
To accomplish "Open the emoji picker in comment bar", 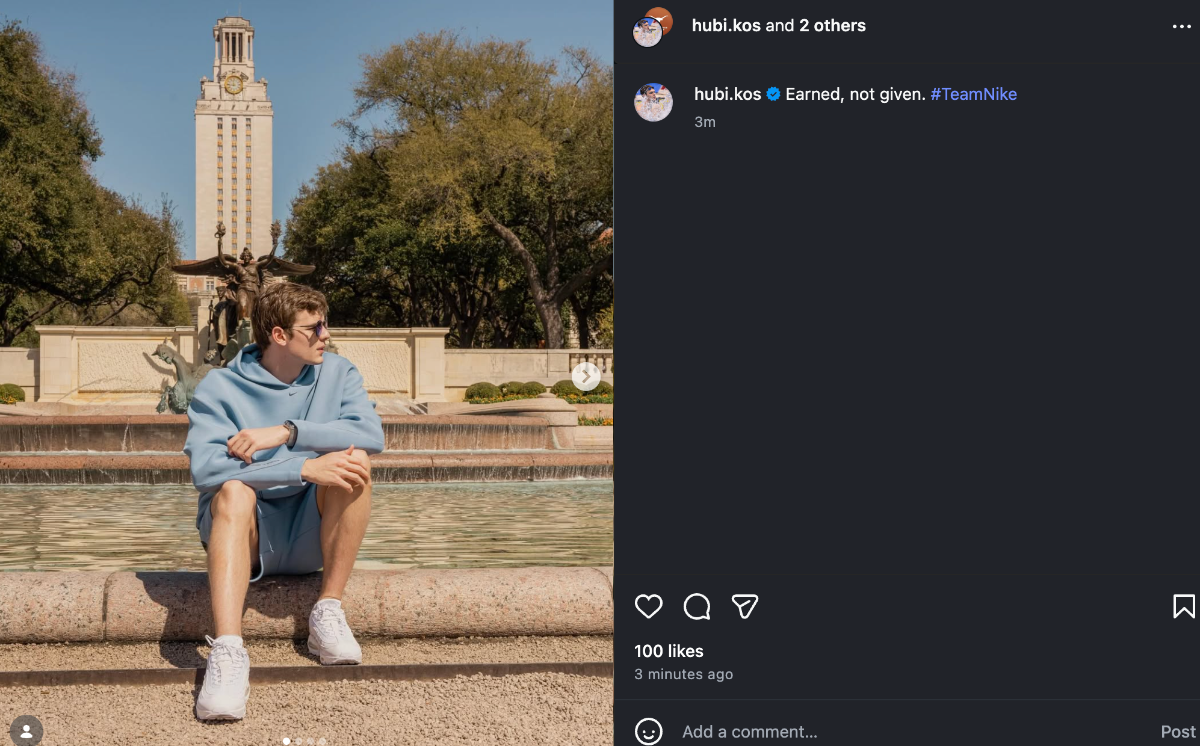I will (x=649, y=732).
